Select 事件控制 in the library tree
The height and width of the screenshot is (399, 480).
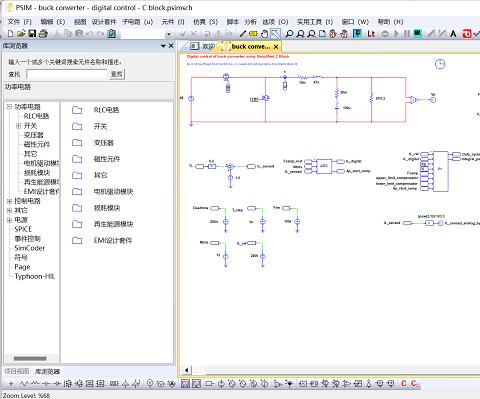28,239
